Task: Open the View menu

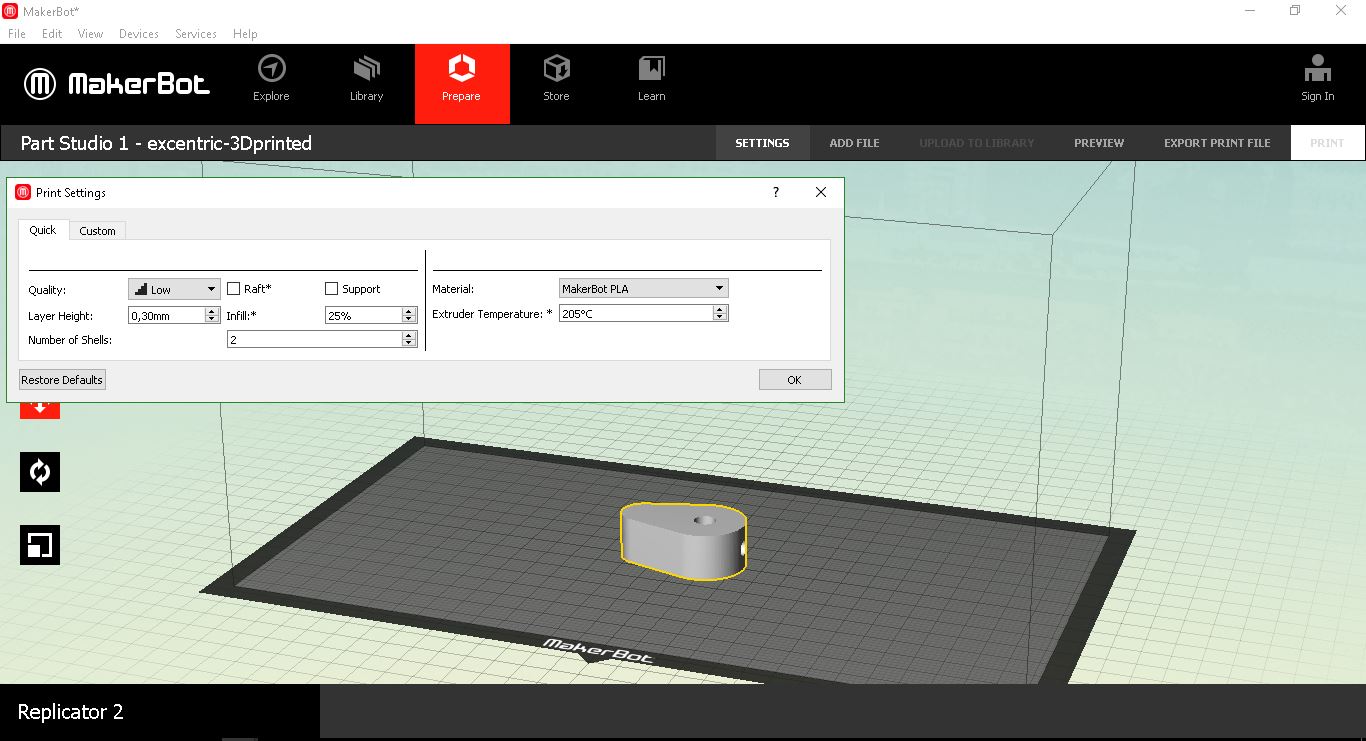Action: [90, 33]
